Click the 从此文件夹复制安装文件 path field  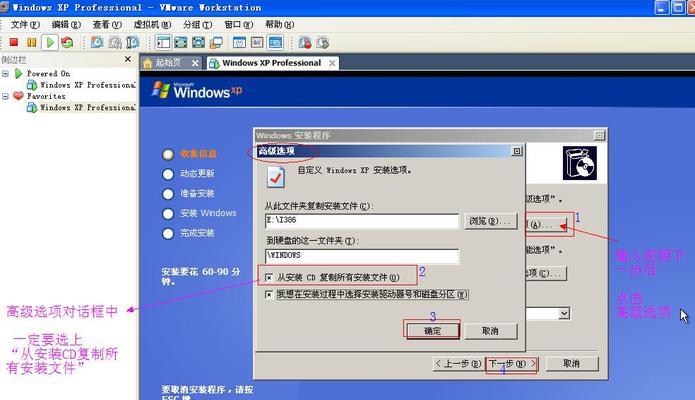click(x=362, y=221)
